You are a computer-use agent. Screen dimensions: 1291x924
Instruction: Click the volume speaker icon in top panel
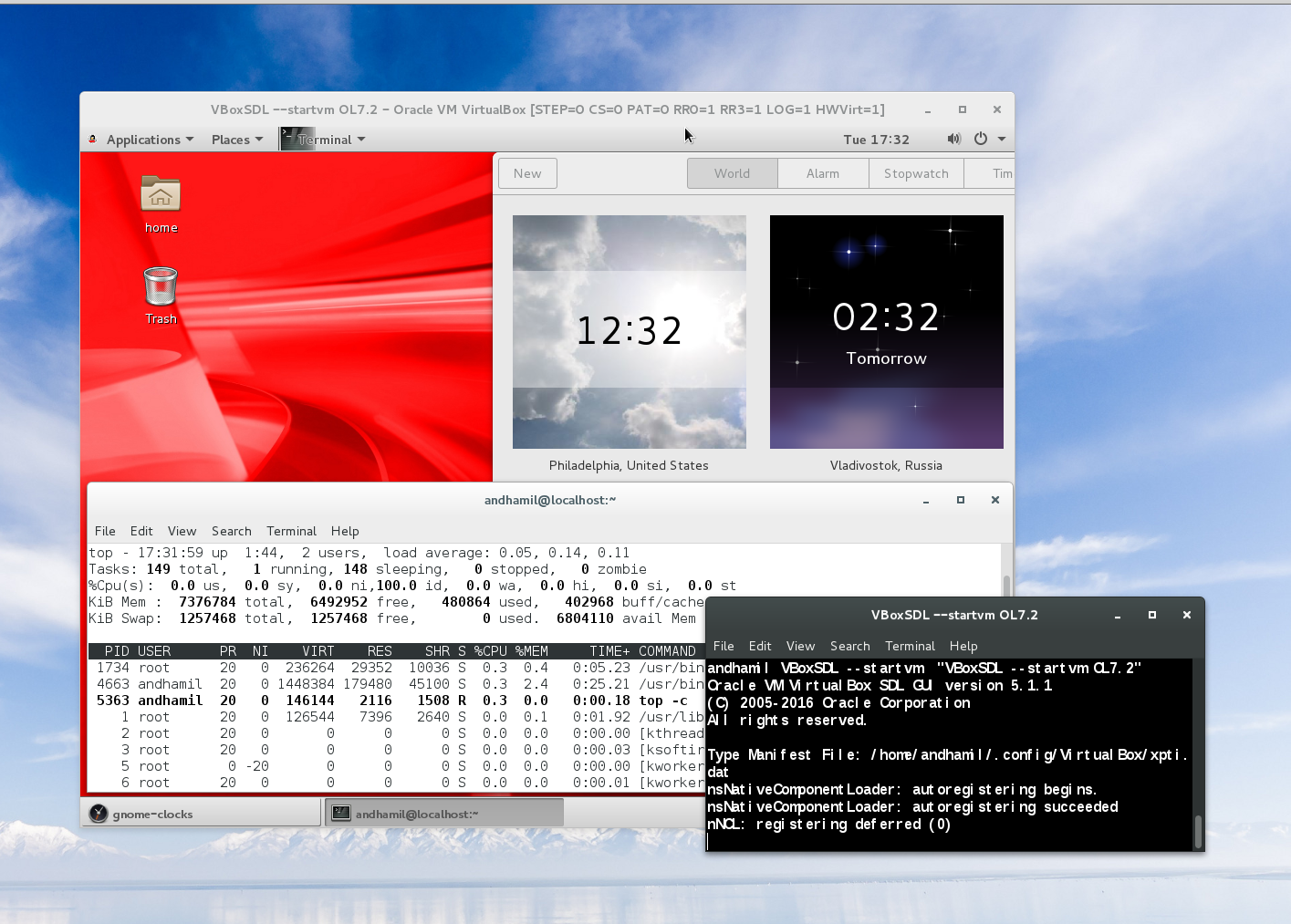tap(953, 139)
